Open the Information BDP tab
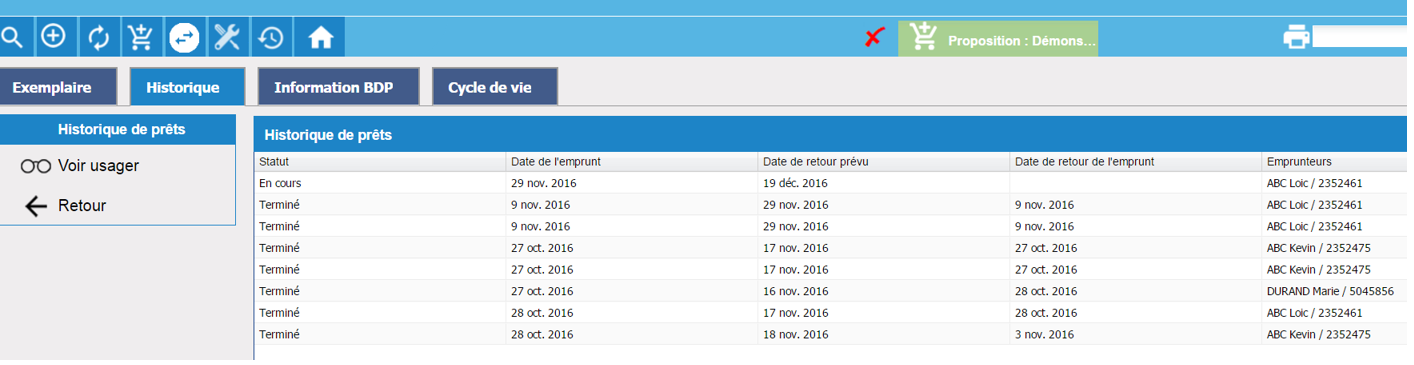 click(x=339, y=87)
